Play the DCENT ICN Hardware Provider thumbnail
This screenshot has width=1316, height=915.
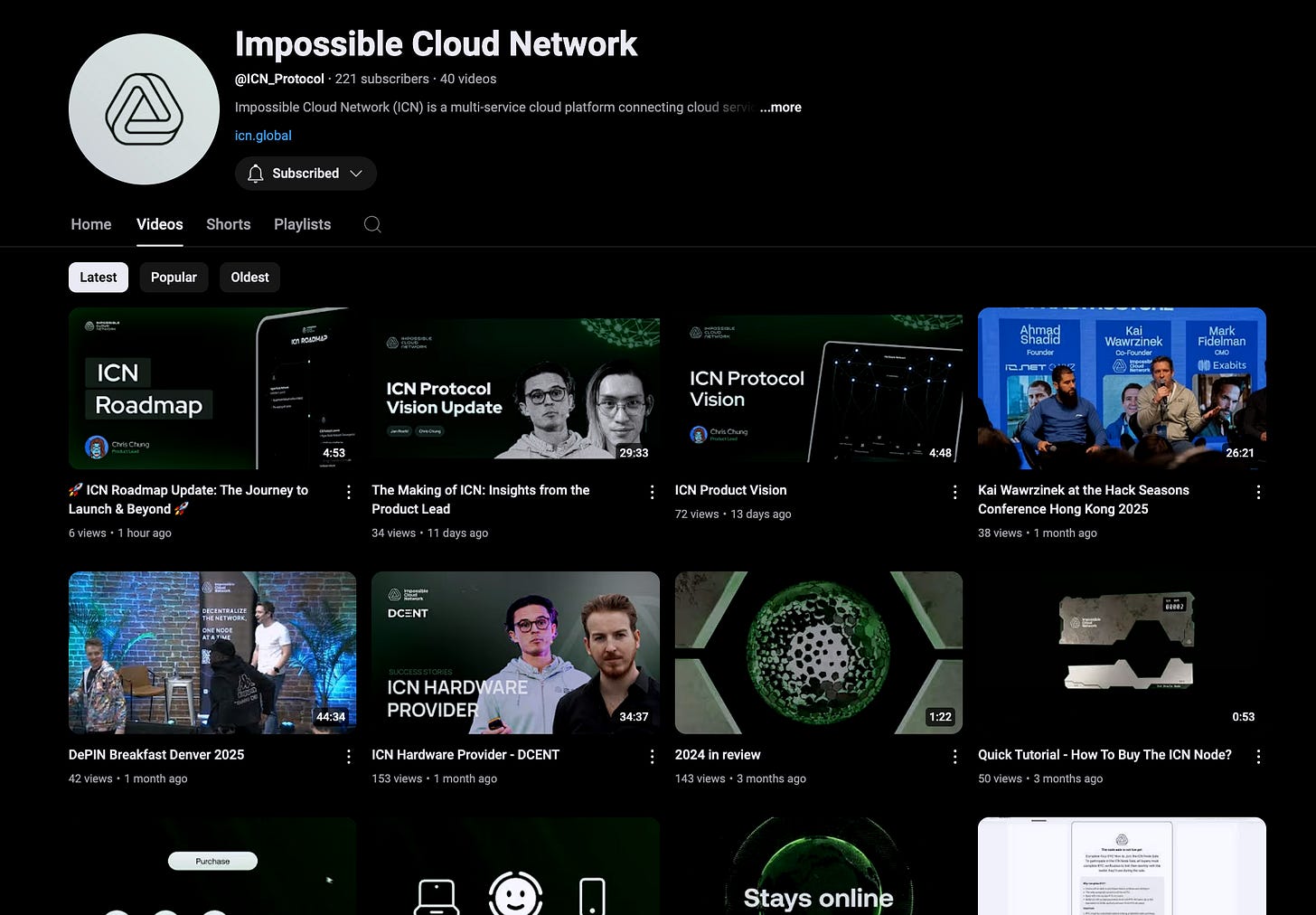[x=515, y=653]
